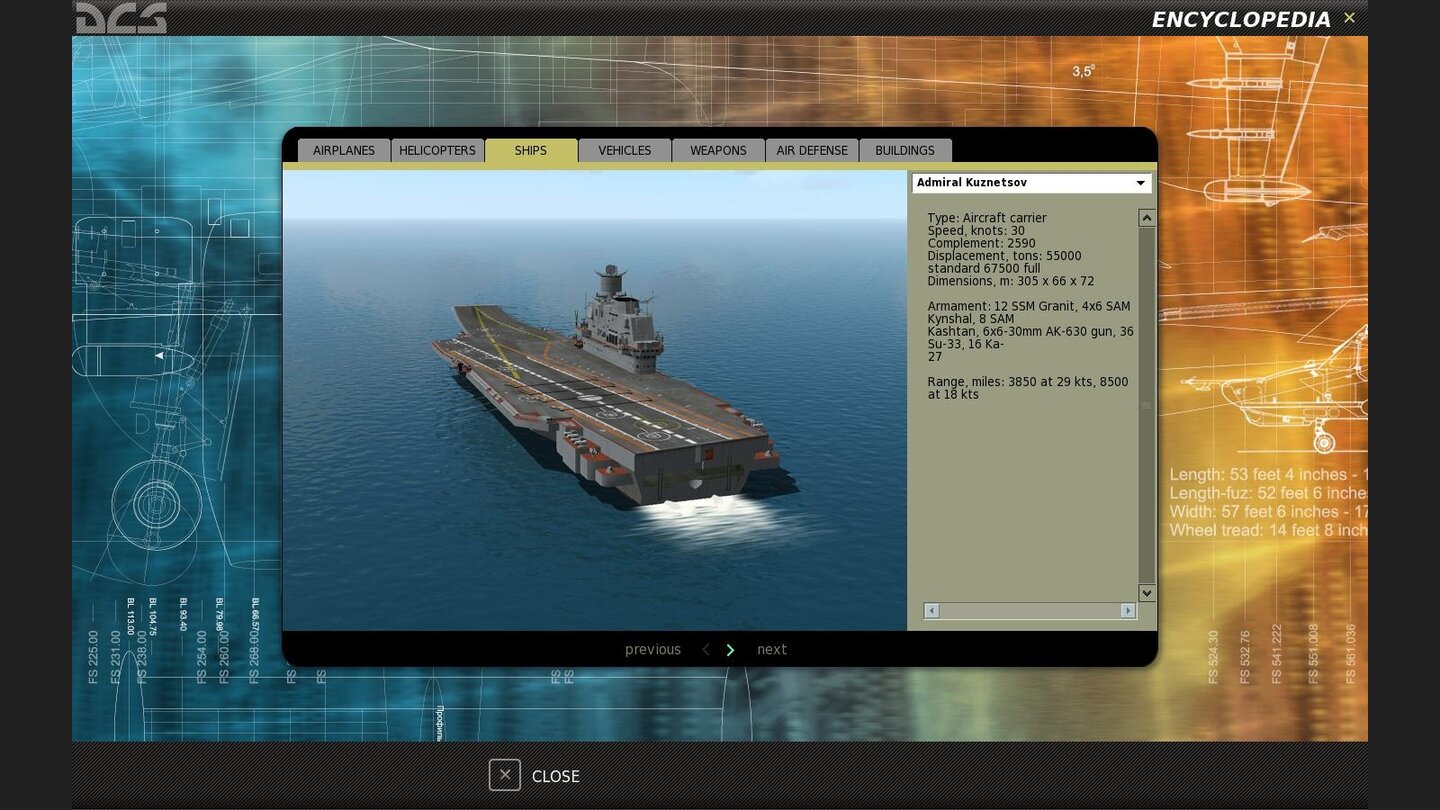Click the 'next' text link
Viewport: 1440px width, 810px height.
click(x=772, y=650)
